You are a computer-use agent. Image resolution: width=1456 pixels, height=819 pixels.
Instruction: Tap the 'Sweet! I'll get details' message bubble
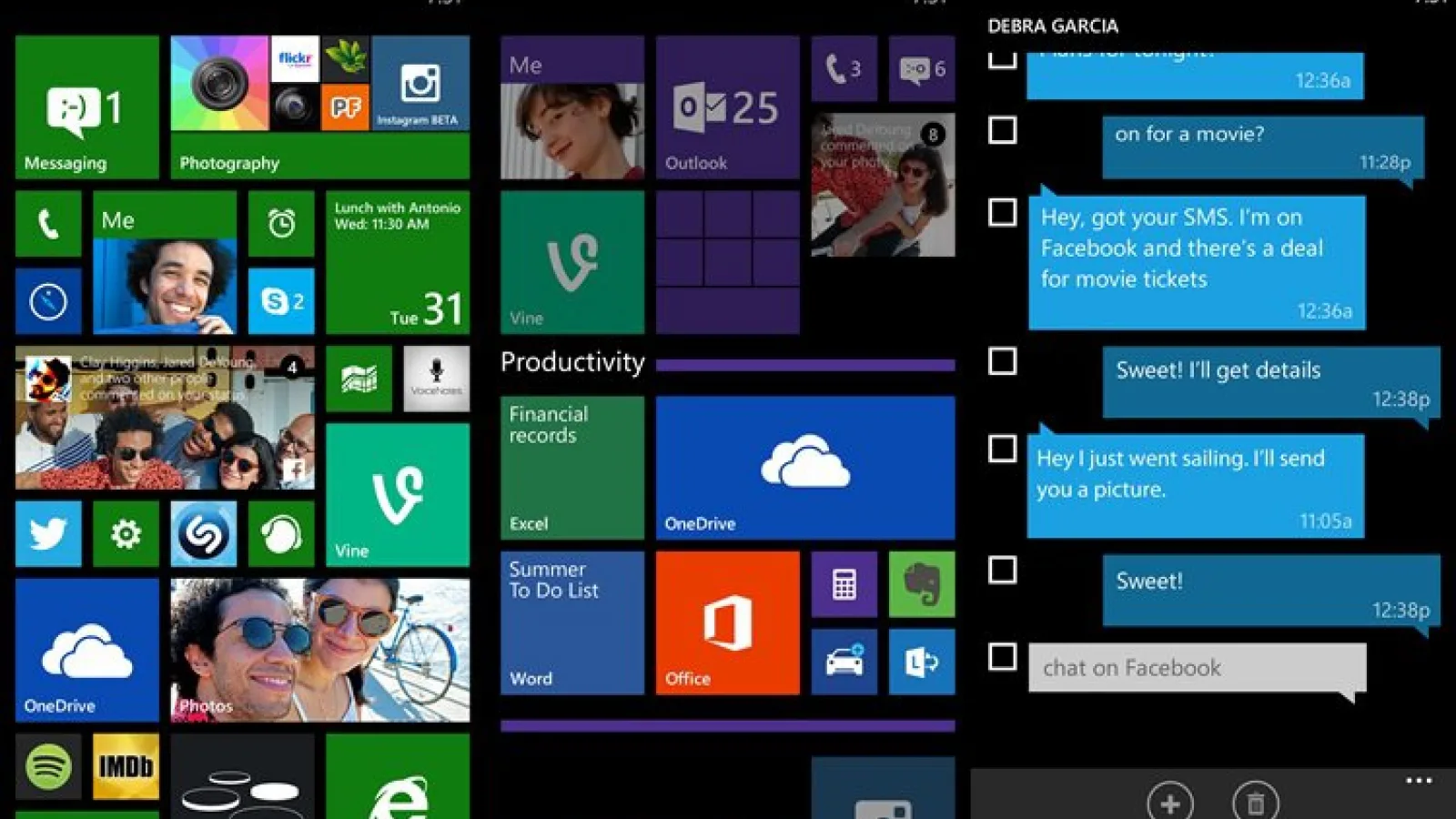[x=1272, y=382]
